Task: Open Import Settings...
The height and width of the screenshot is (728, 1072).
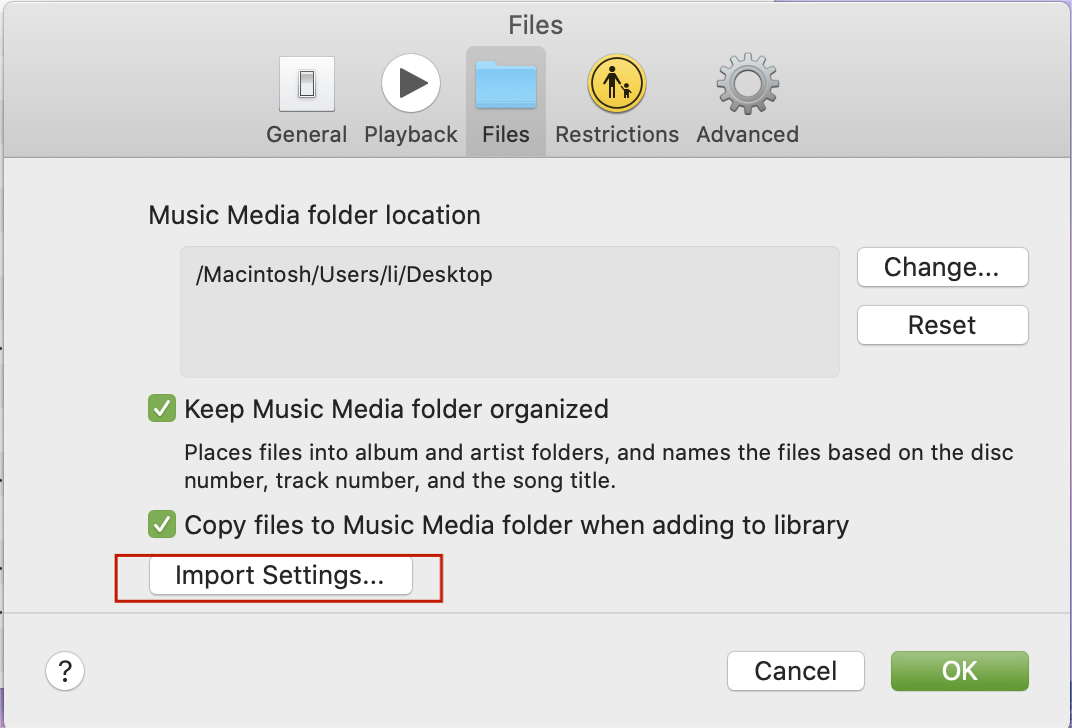Action: (280, 576)
